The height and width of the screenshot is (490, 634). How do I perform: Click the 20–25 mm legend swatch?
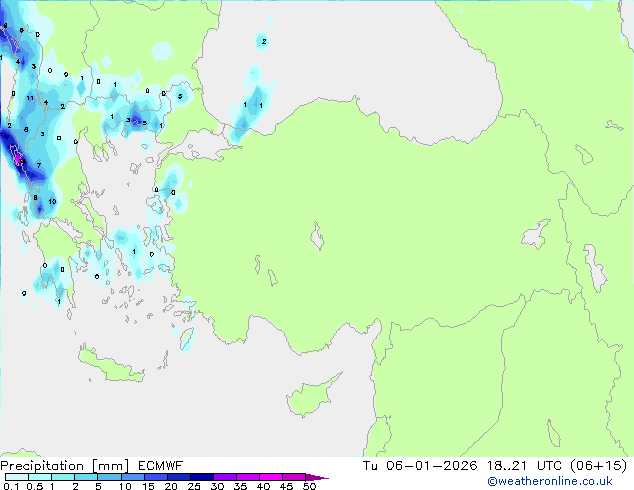(178, 477)
